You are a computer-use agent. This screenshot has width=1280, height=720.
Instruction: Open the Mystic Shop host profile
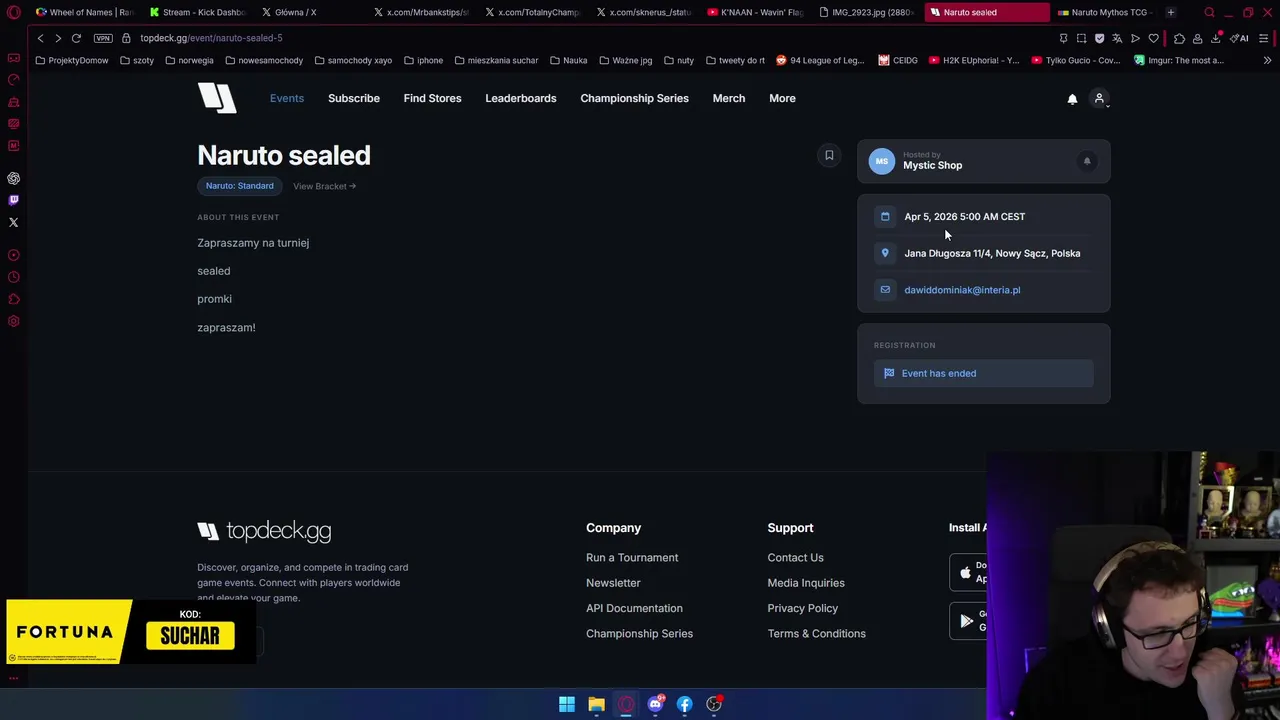pos(933,165)
